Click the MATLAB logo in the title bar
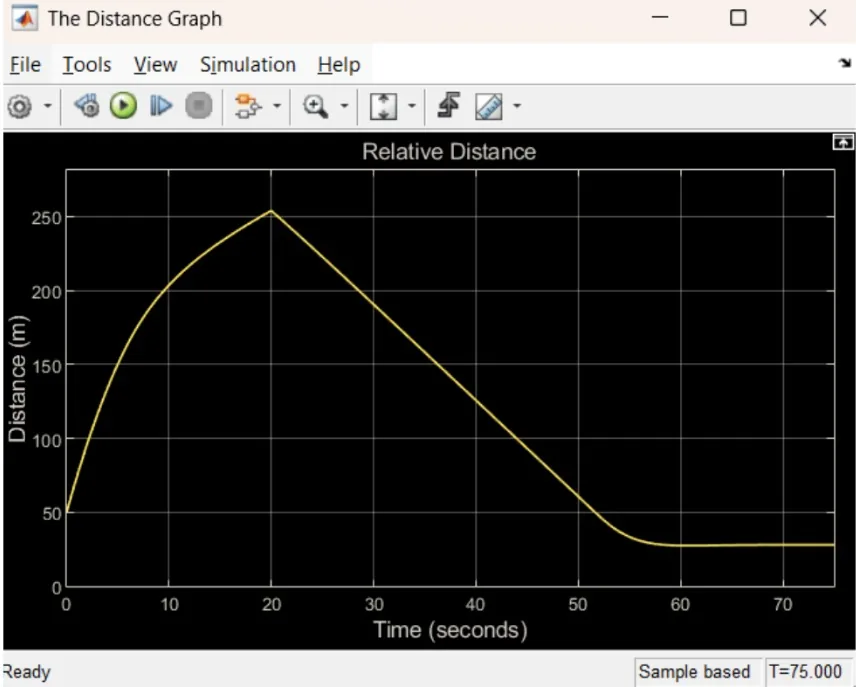This screenshot has width=856, height=687. pos(25,19)
